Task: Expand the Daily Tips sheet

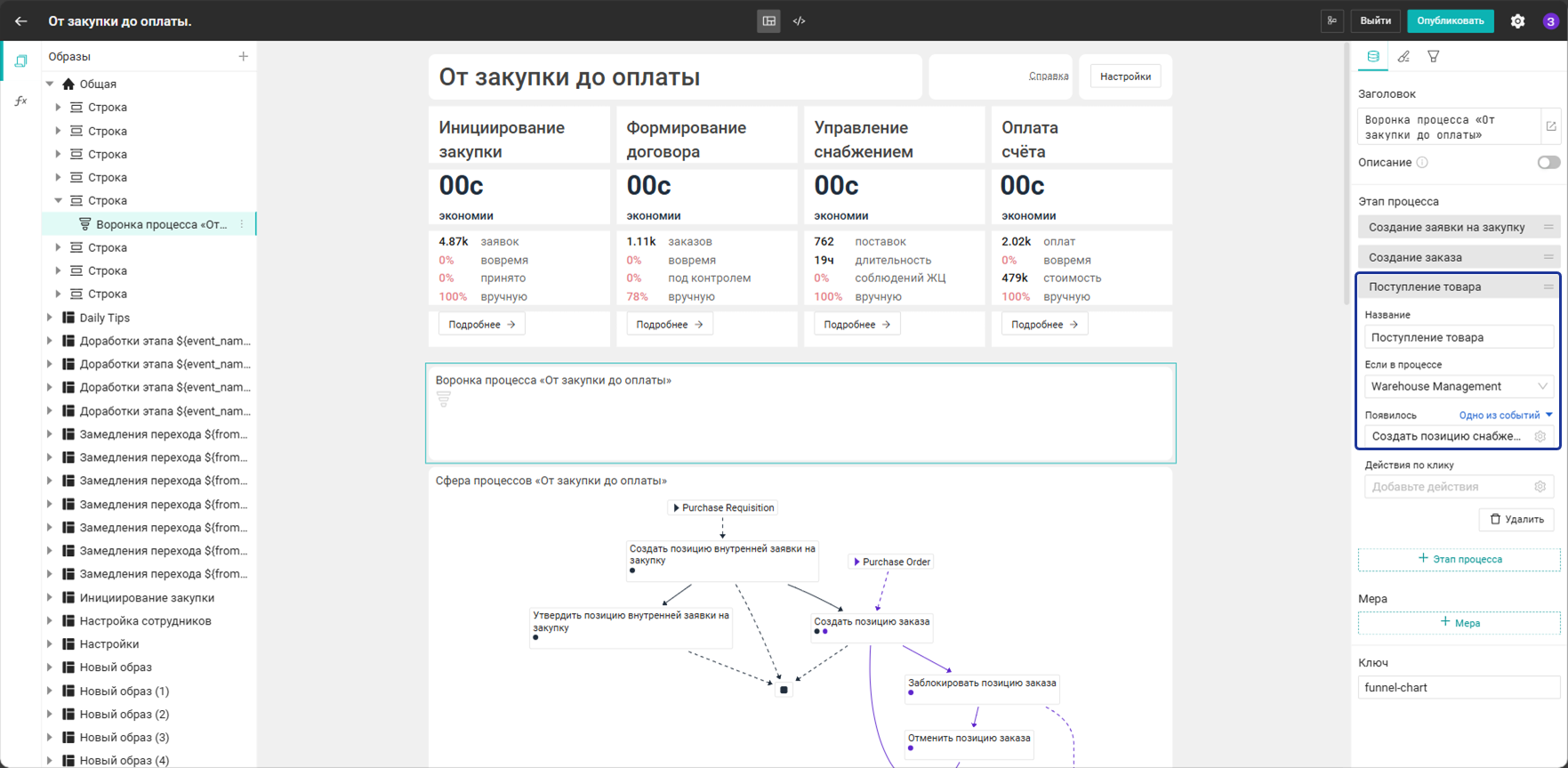Action: (x=50, y=318)
